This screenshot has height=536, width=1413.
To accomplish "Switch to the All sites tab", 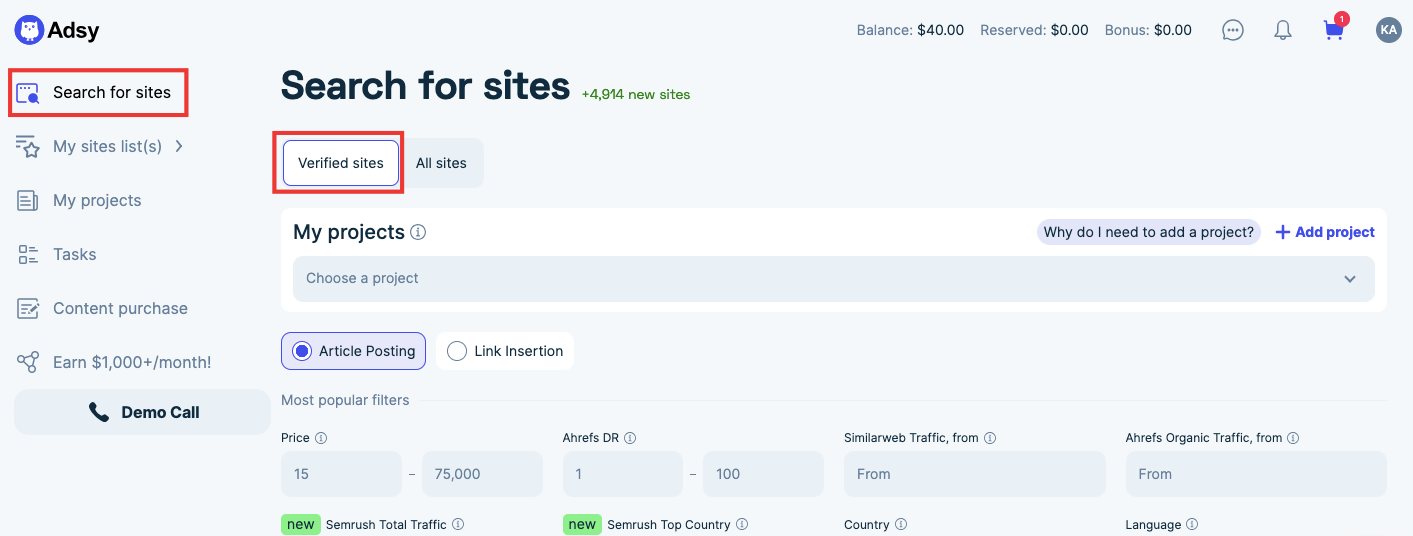I will 441,163.
